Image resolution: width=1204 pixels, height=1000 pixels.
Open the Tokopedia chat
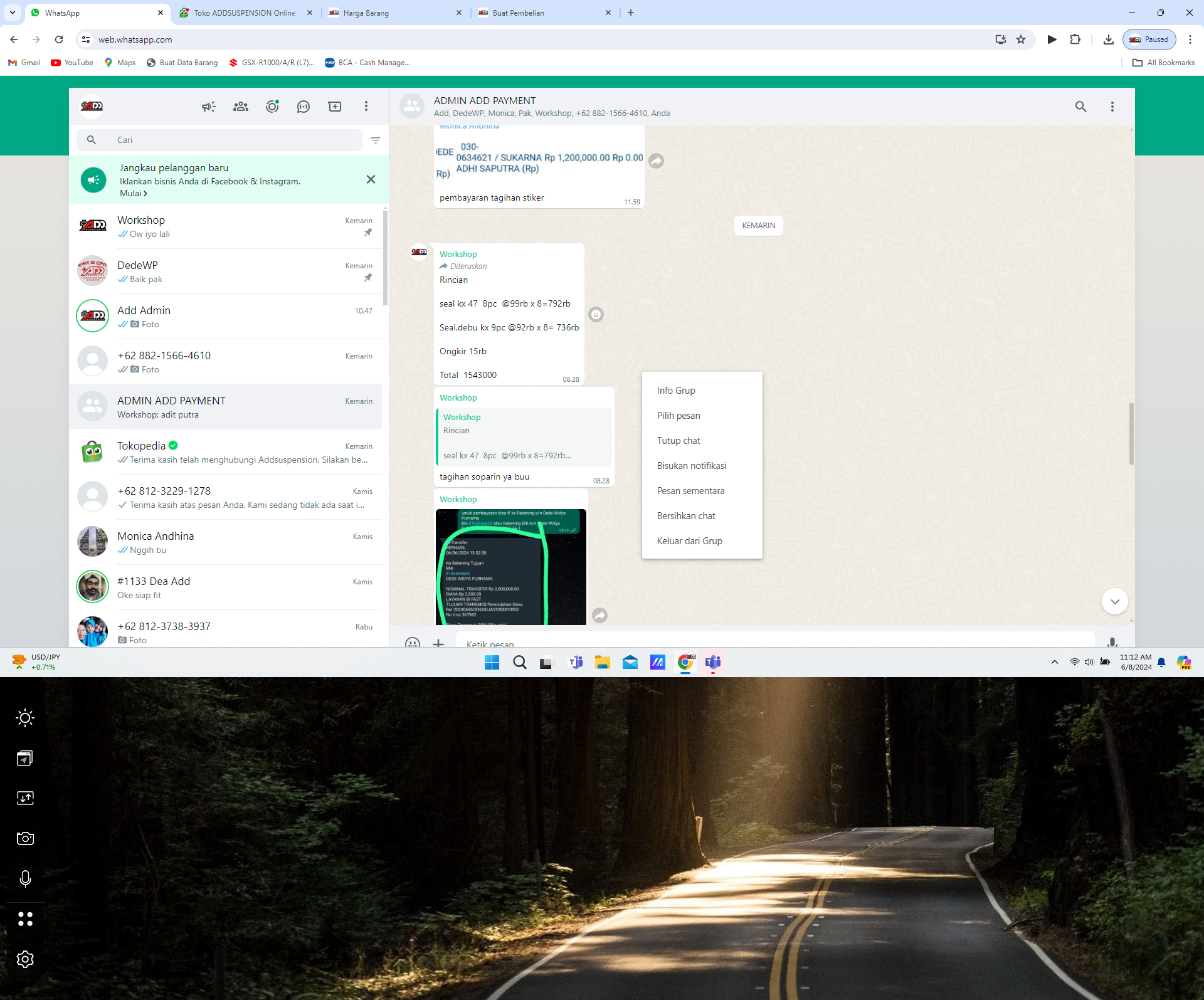click(x=226, y=452)
